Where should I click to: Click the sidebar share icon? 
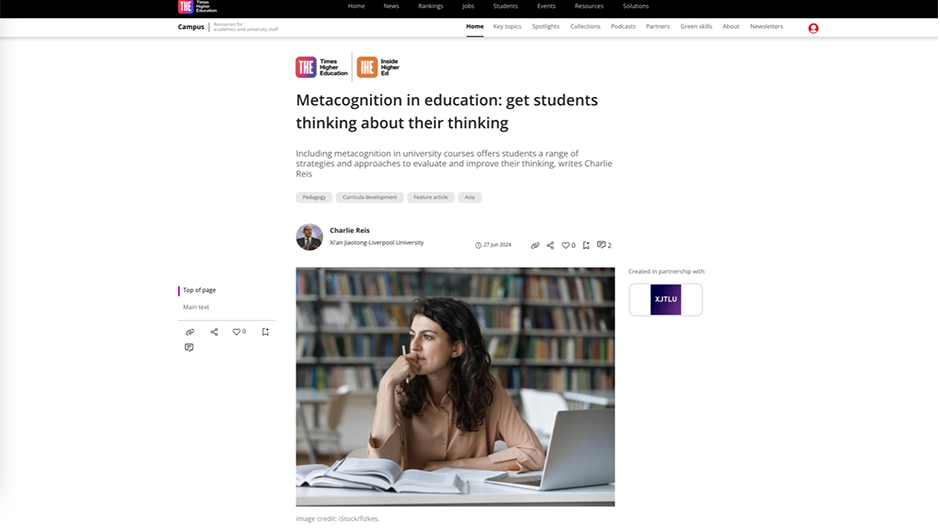[214, 332]
